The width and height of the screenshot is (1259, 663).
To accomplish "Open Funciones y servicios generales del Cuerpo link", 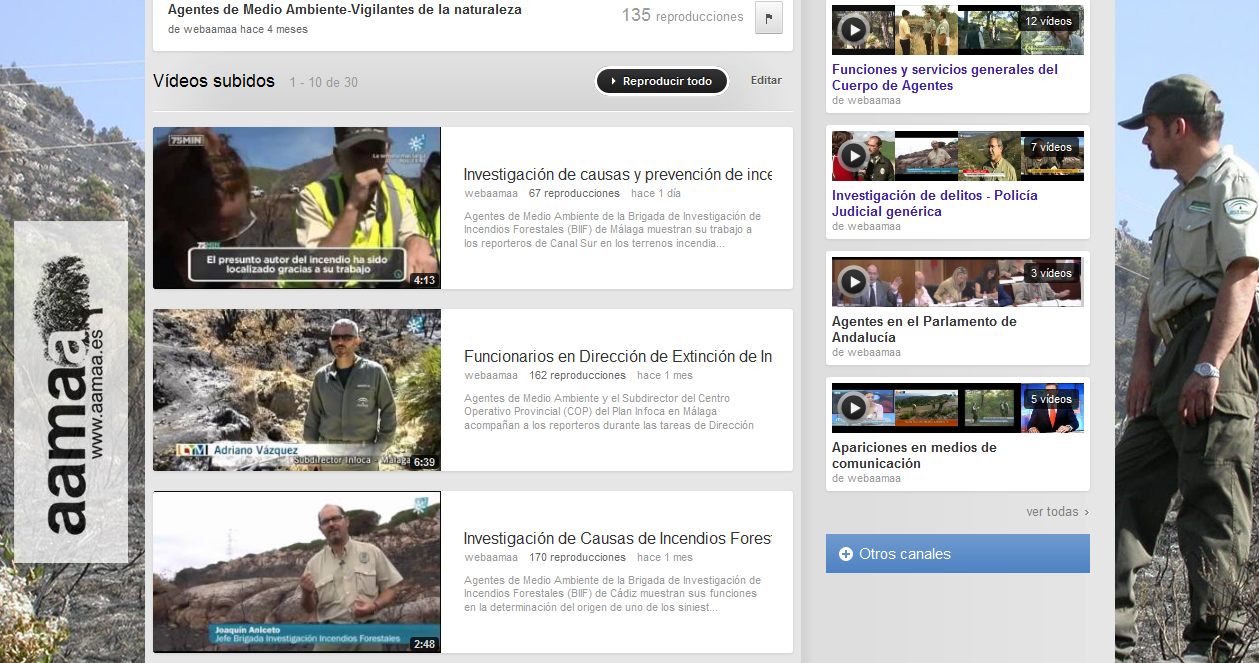I will click(944, 77).
